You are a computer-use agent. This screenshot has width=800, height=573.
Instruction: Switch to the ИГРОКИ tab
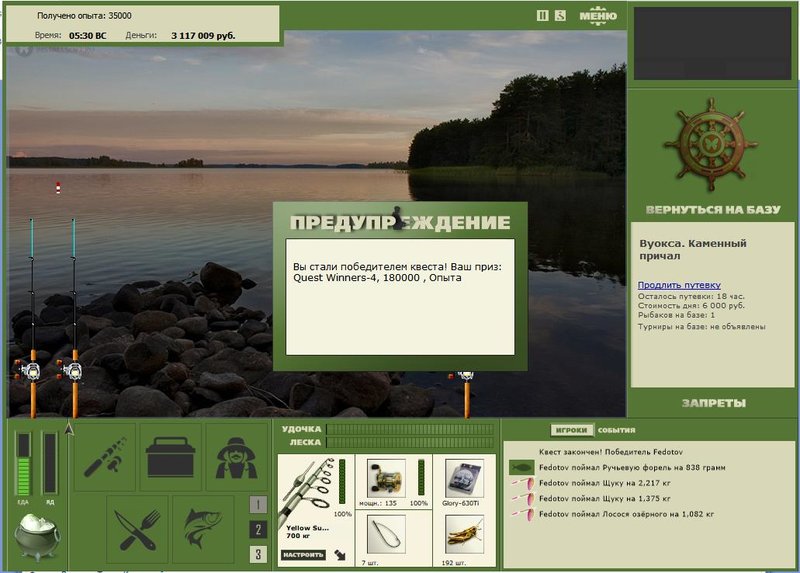coord(571,430)
